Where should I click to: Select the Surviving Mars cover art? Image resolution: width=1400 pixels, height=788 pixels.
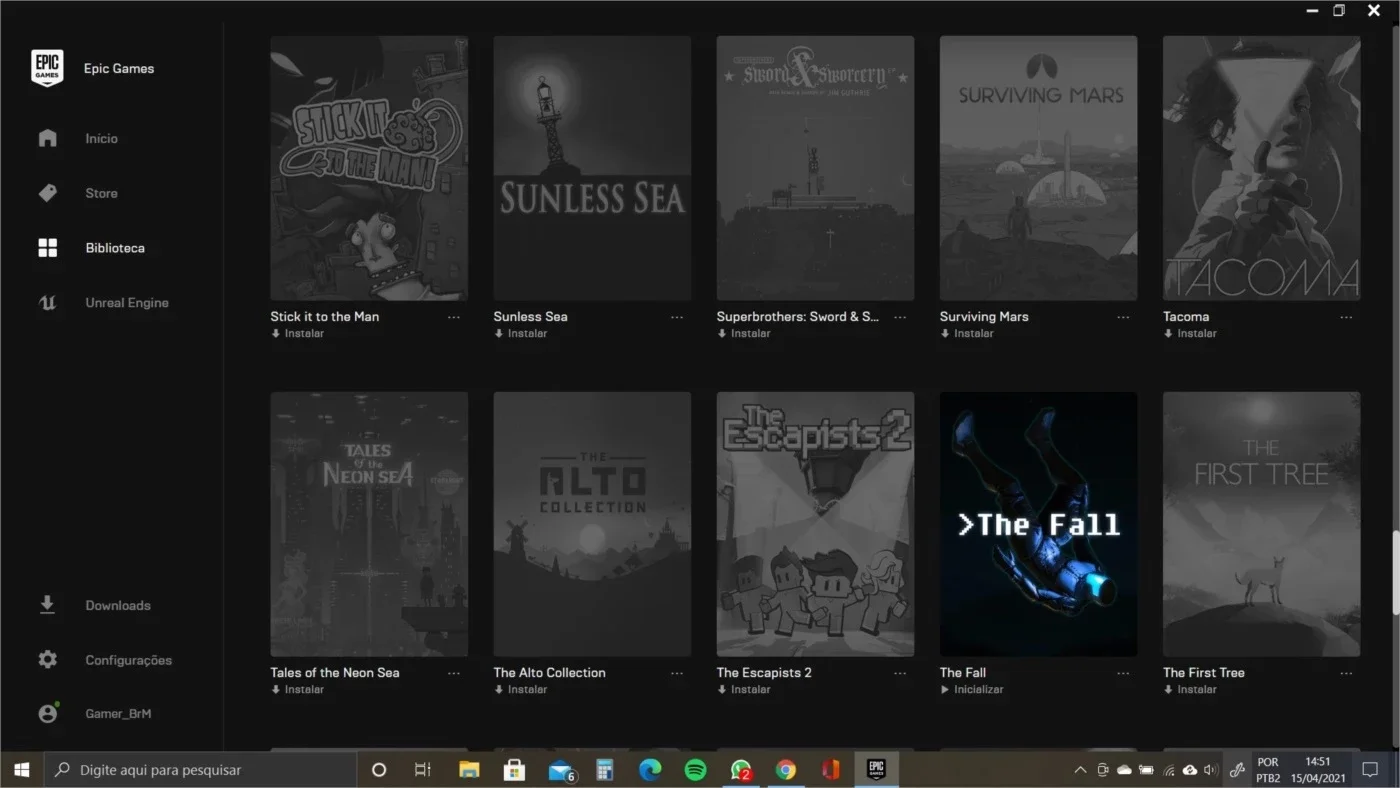[x=1038, y=168]
